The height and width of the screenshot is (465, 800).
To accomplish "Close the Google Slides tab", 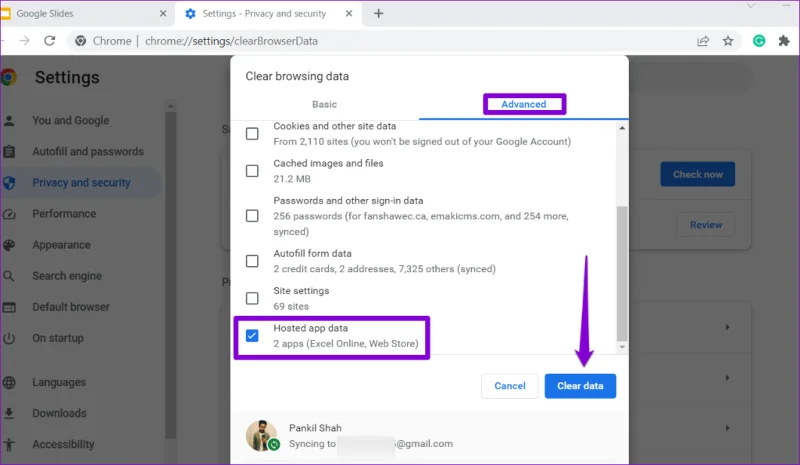I will [163, 14].
